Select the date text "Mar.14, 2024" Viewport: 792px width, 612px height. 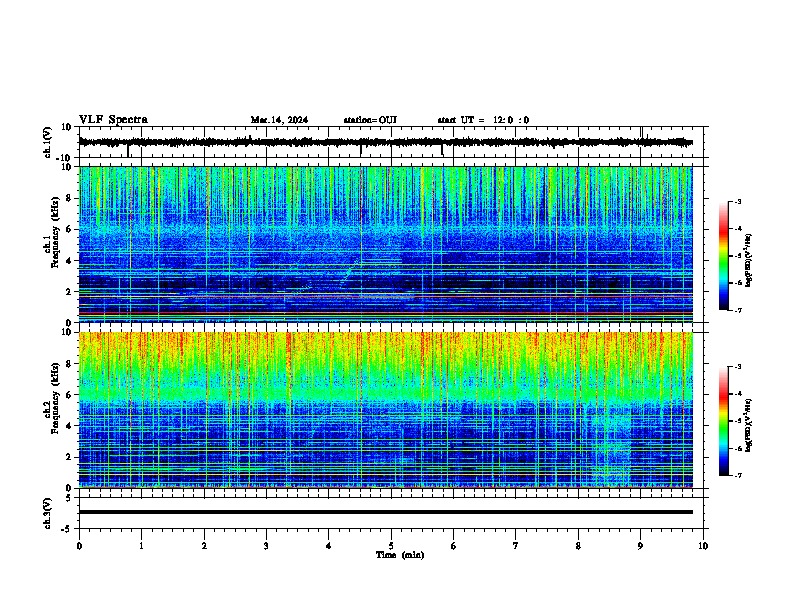click(x=279, y=120)
